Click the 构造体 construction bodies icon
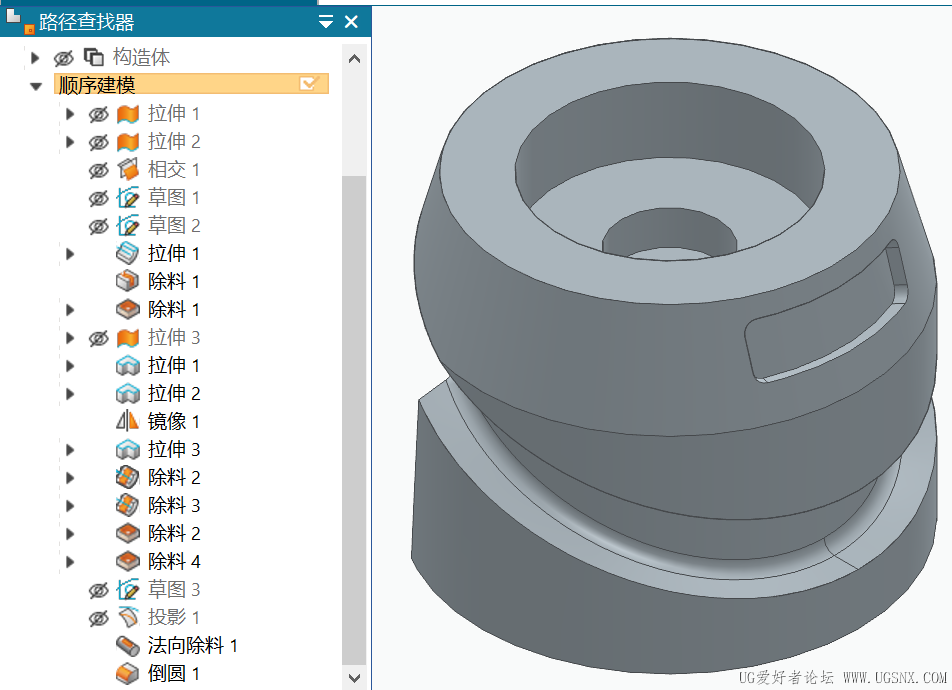Image resolution: width=952 pixels, height=690 pixels. tap(94, 57)
